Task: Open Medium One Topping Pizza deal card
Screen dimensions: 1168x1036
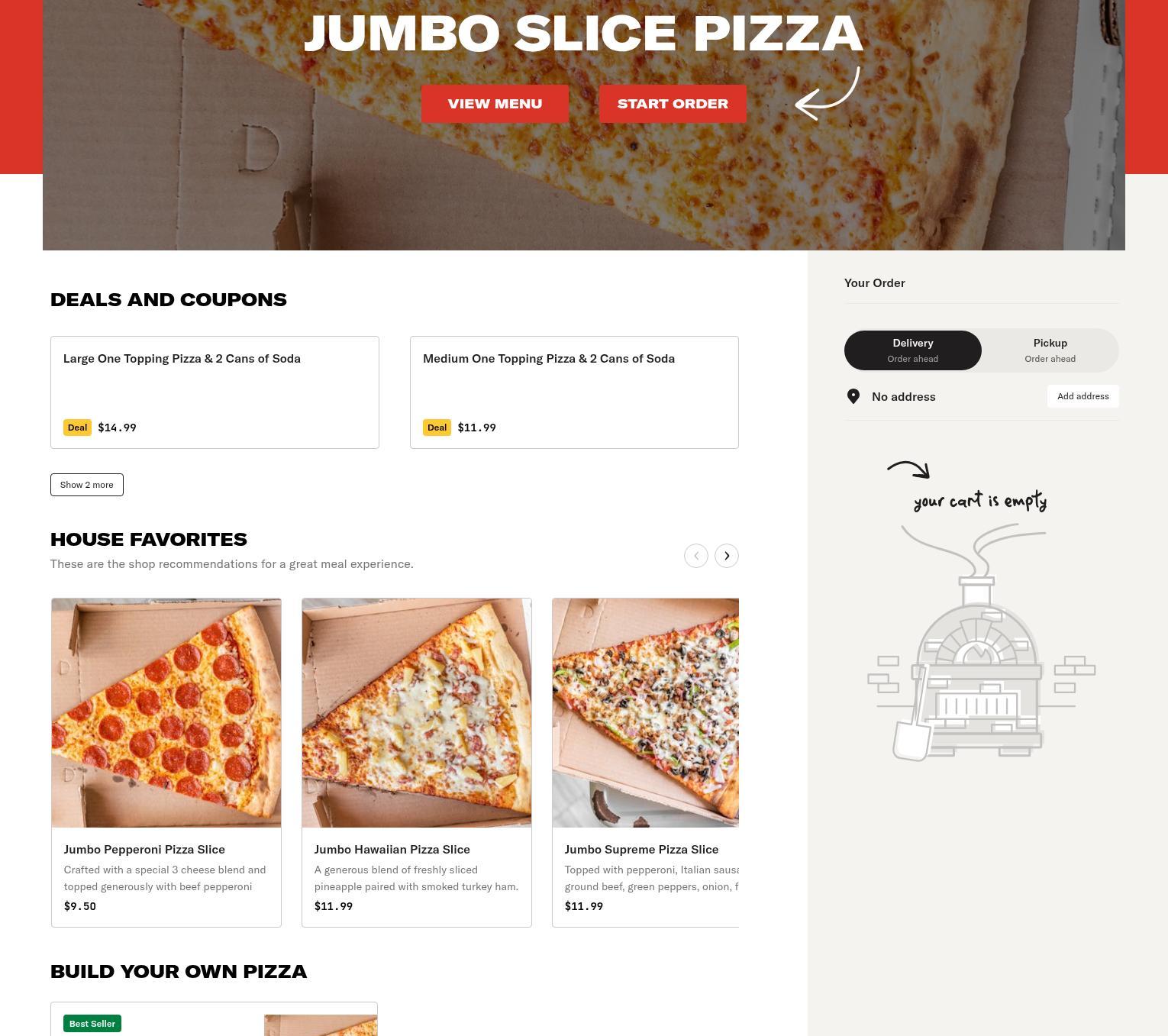Action: coord(574,392)
